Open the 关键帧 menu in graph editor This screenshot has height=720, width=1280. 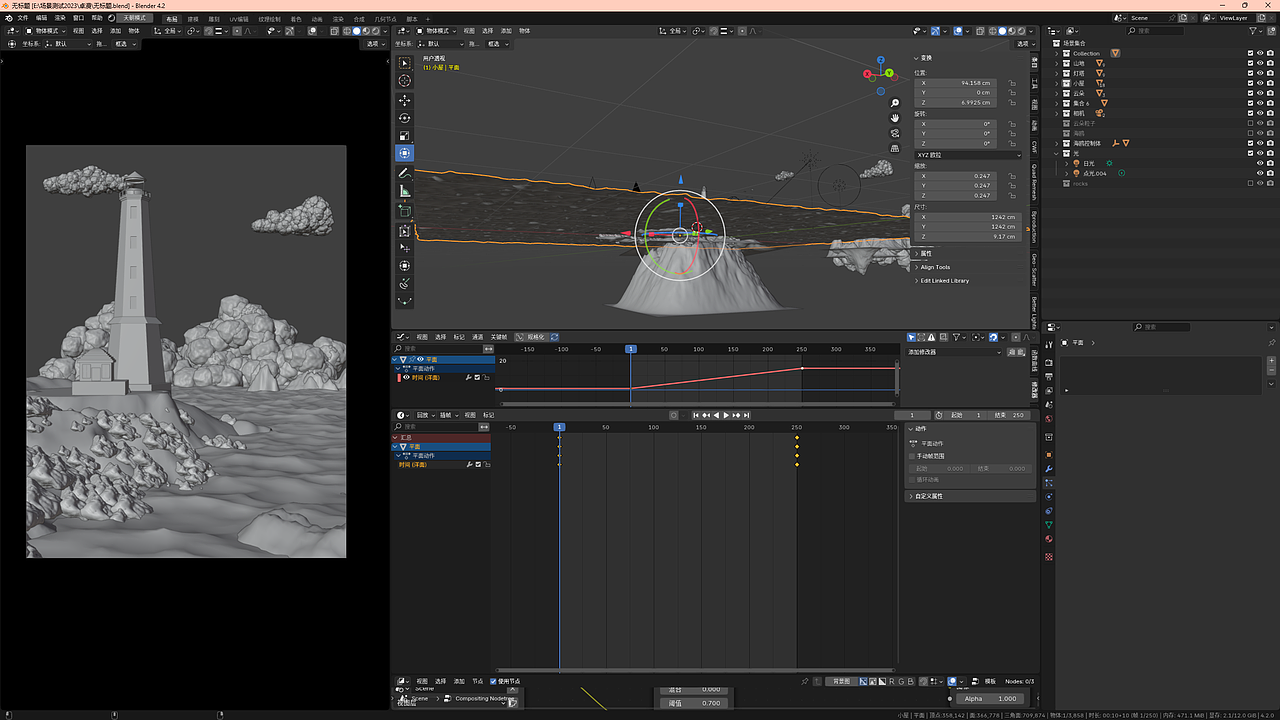tap(498, 337)
